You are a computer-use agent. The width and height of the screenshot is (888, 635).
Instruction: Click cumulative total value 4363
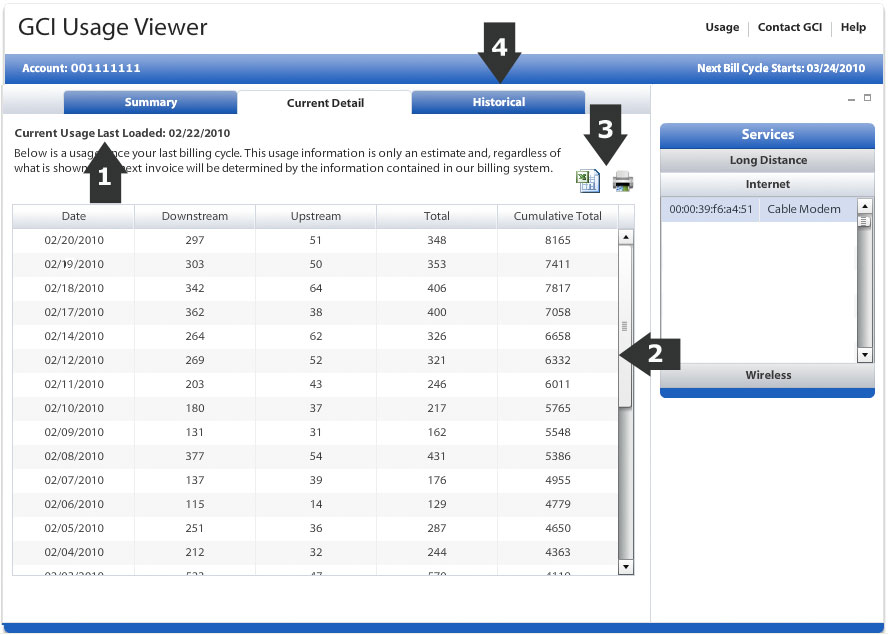558,552
